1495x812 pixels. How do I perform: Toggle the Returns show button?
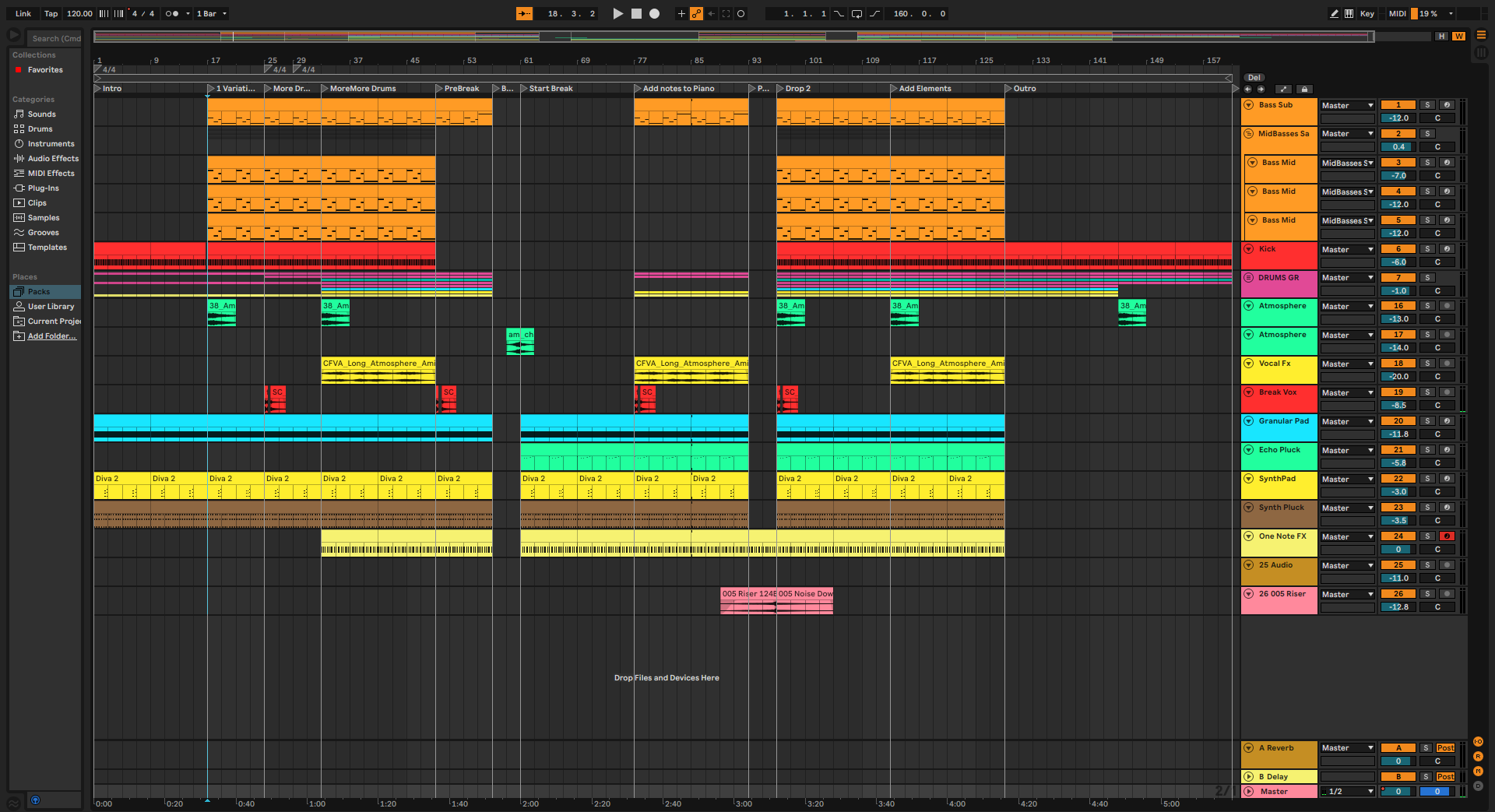coord(1478,756)
